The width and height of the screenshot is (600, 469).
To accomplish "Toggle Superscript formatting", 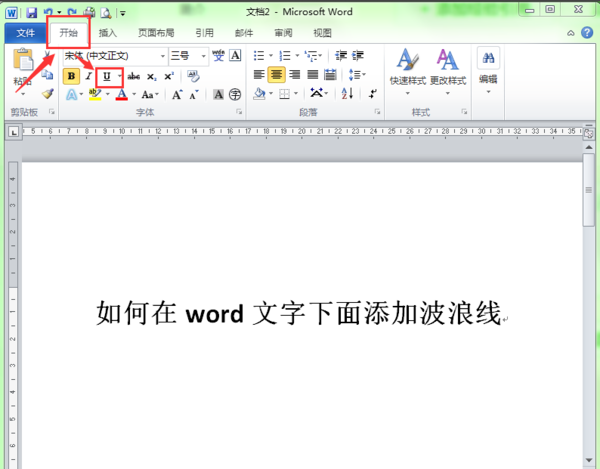I will (x=169, y=76).
